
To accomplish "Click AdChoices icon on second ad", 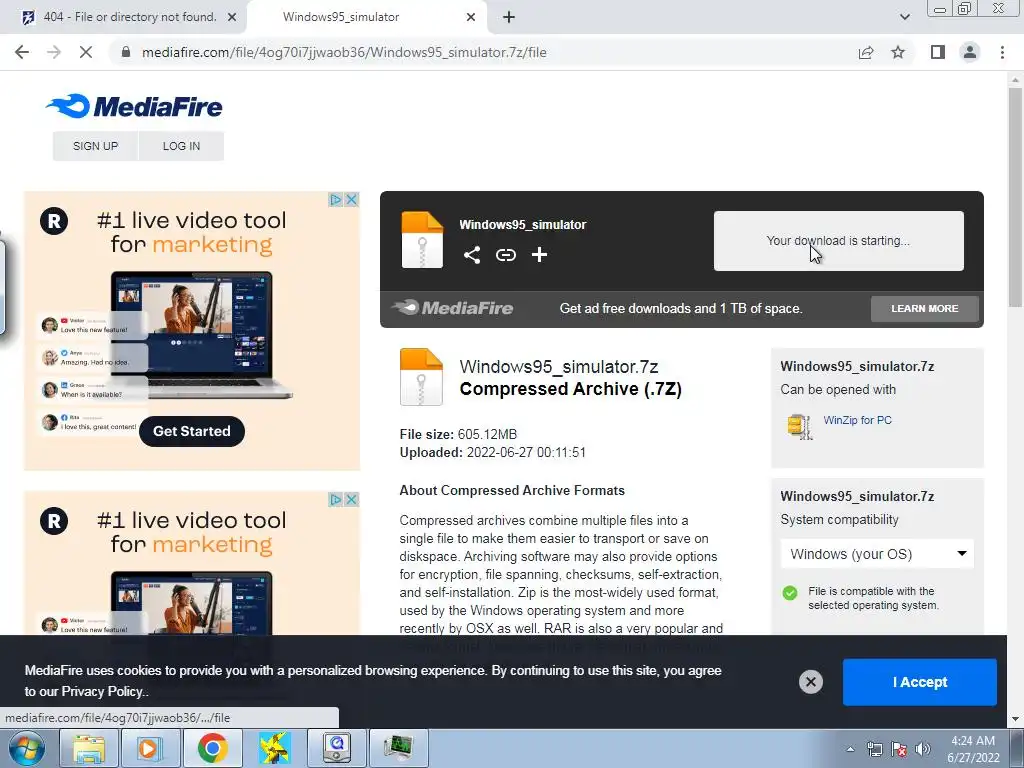I will (x=336, y=500).
